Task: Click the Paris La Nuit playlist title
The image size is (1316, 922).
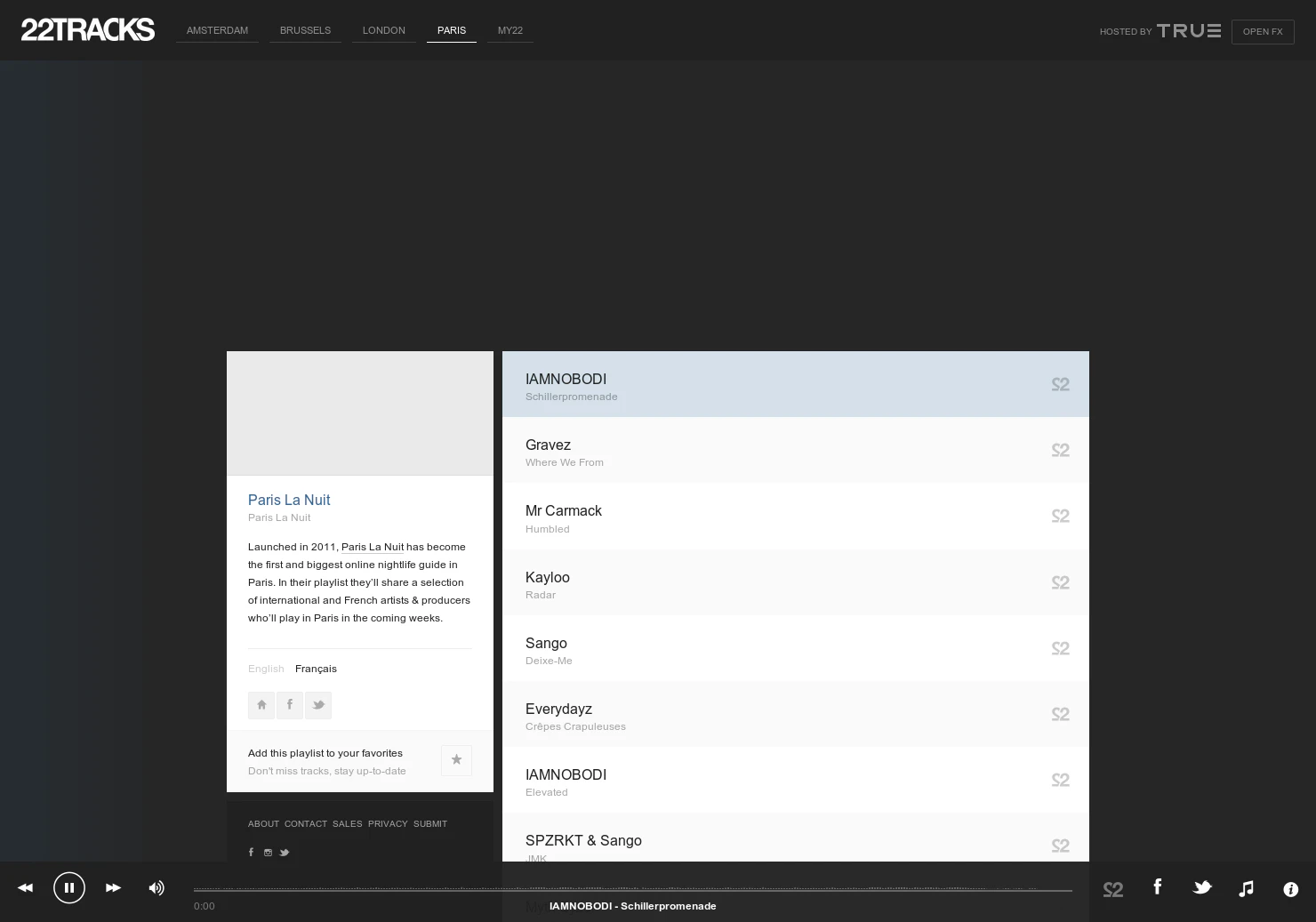Action: (x=289, y=500)
